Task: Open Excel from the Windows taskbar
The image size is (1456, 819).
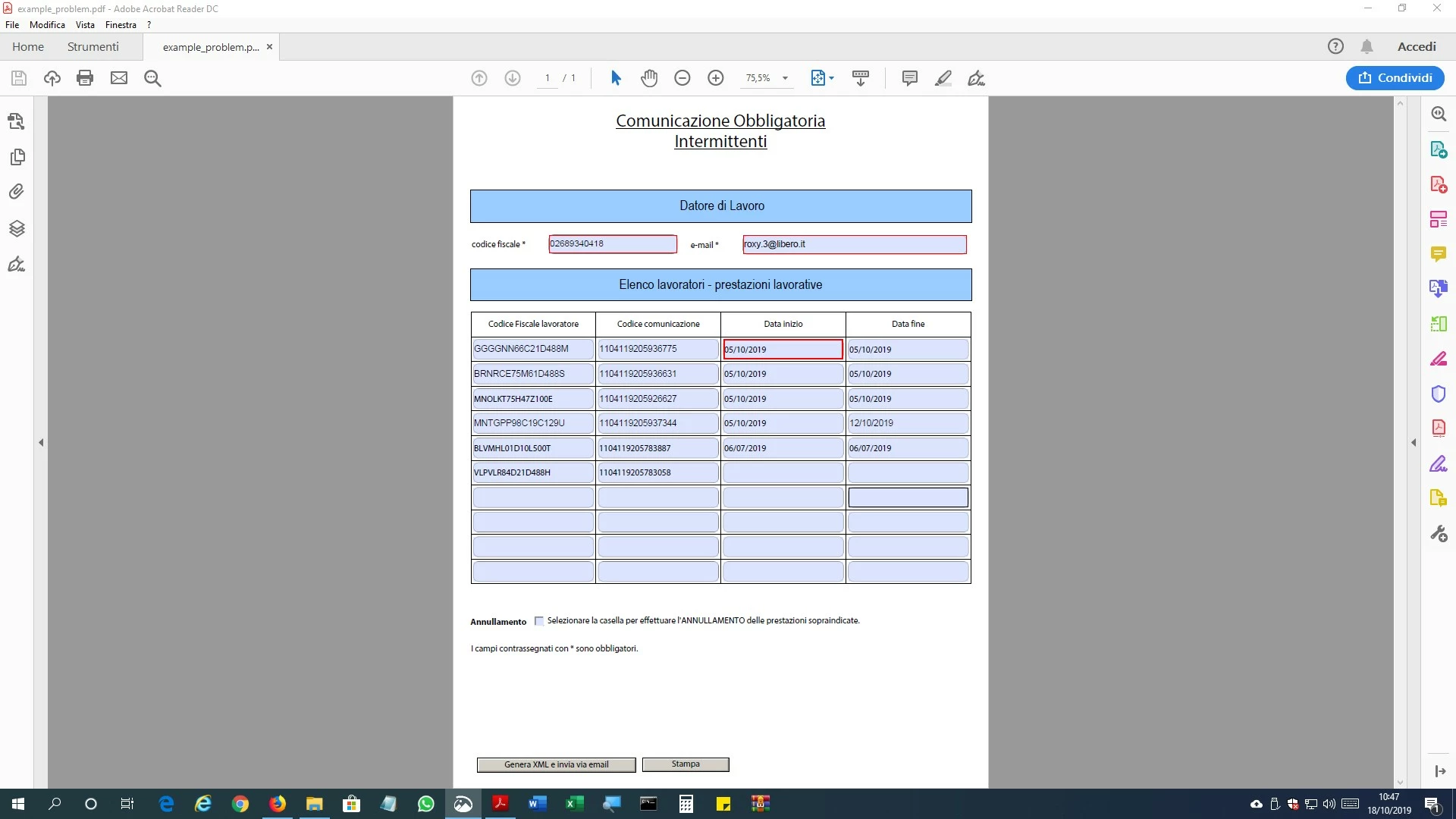Action: pos(574,804)
